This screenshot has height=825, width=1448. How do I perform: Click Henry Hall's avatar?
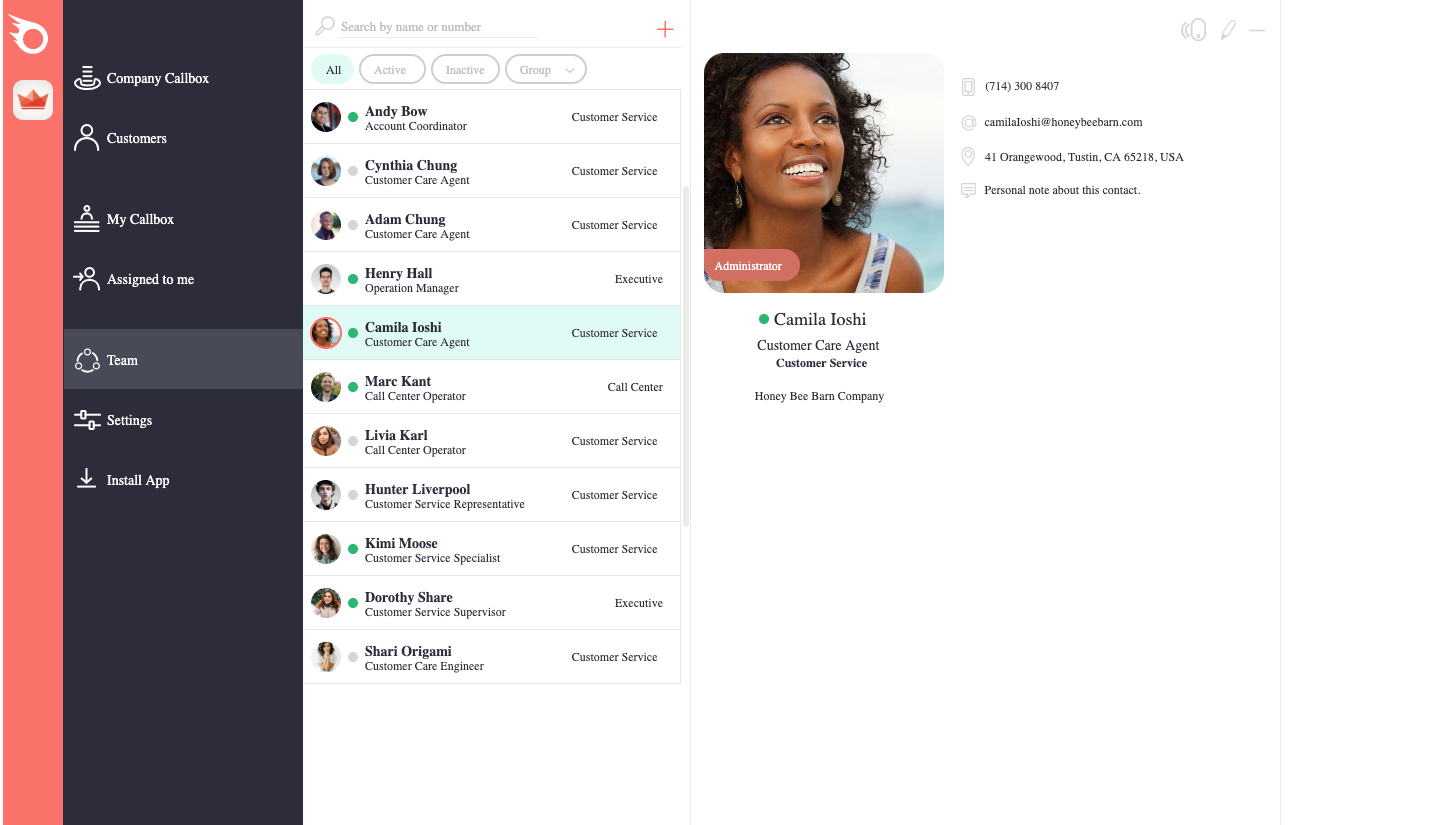(326, 279)
